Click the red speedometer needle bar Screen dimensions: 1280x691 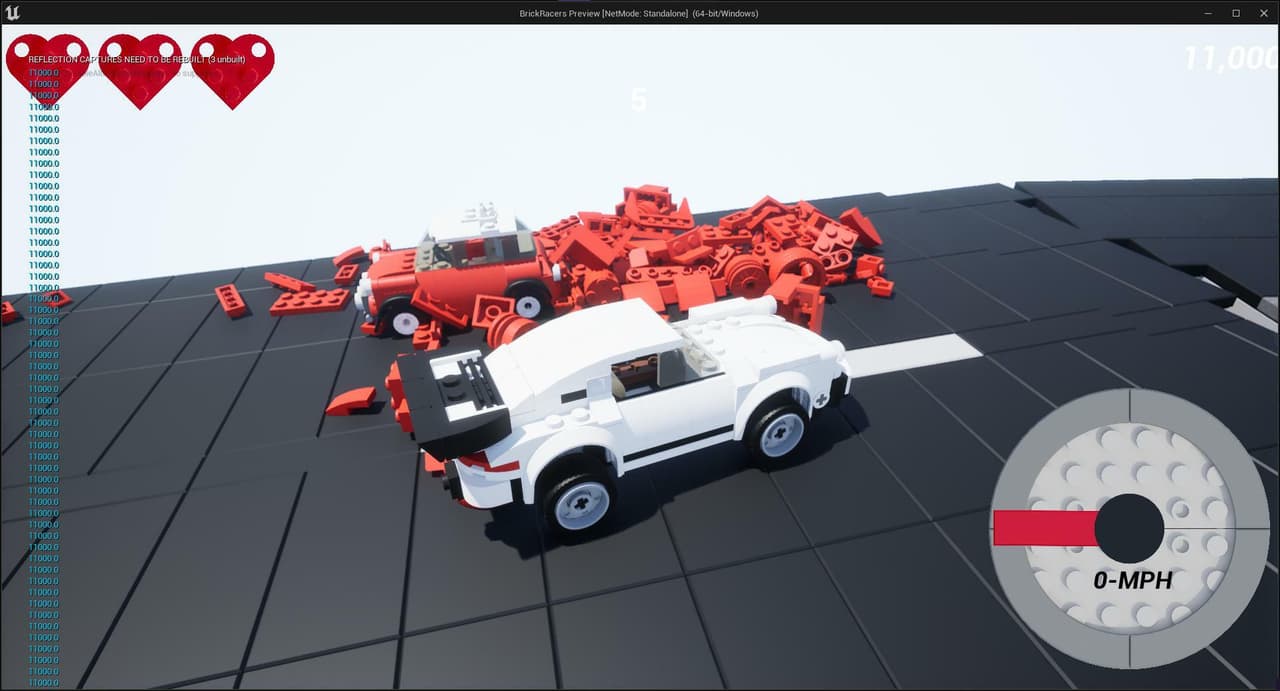click(x=1046, y=527)
